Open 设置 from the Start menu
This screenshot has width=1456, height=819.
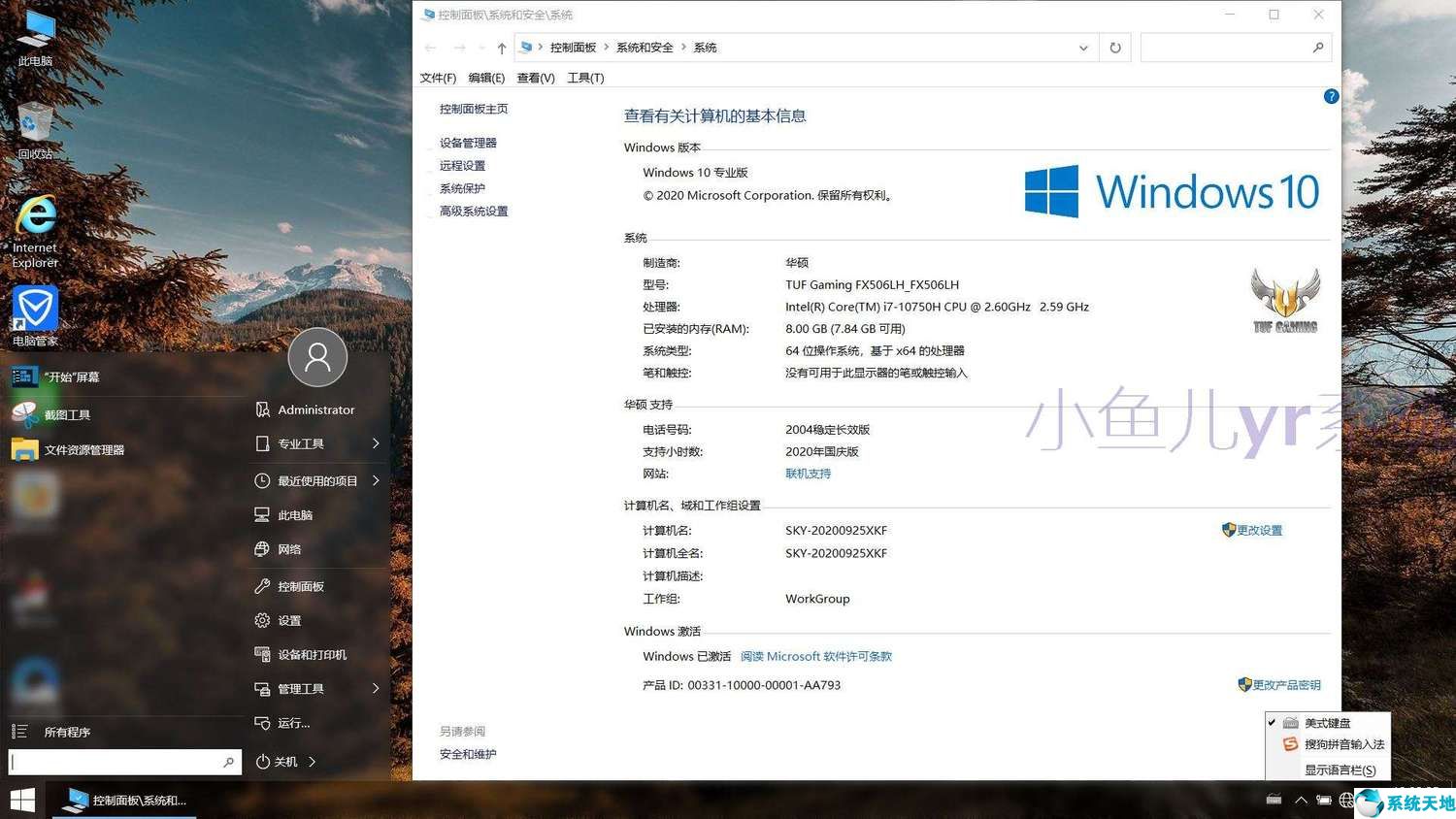click(x=289, y=620)
